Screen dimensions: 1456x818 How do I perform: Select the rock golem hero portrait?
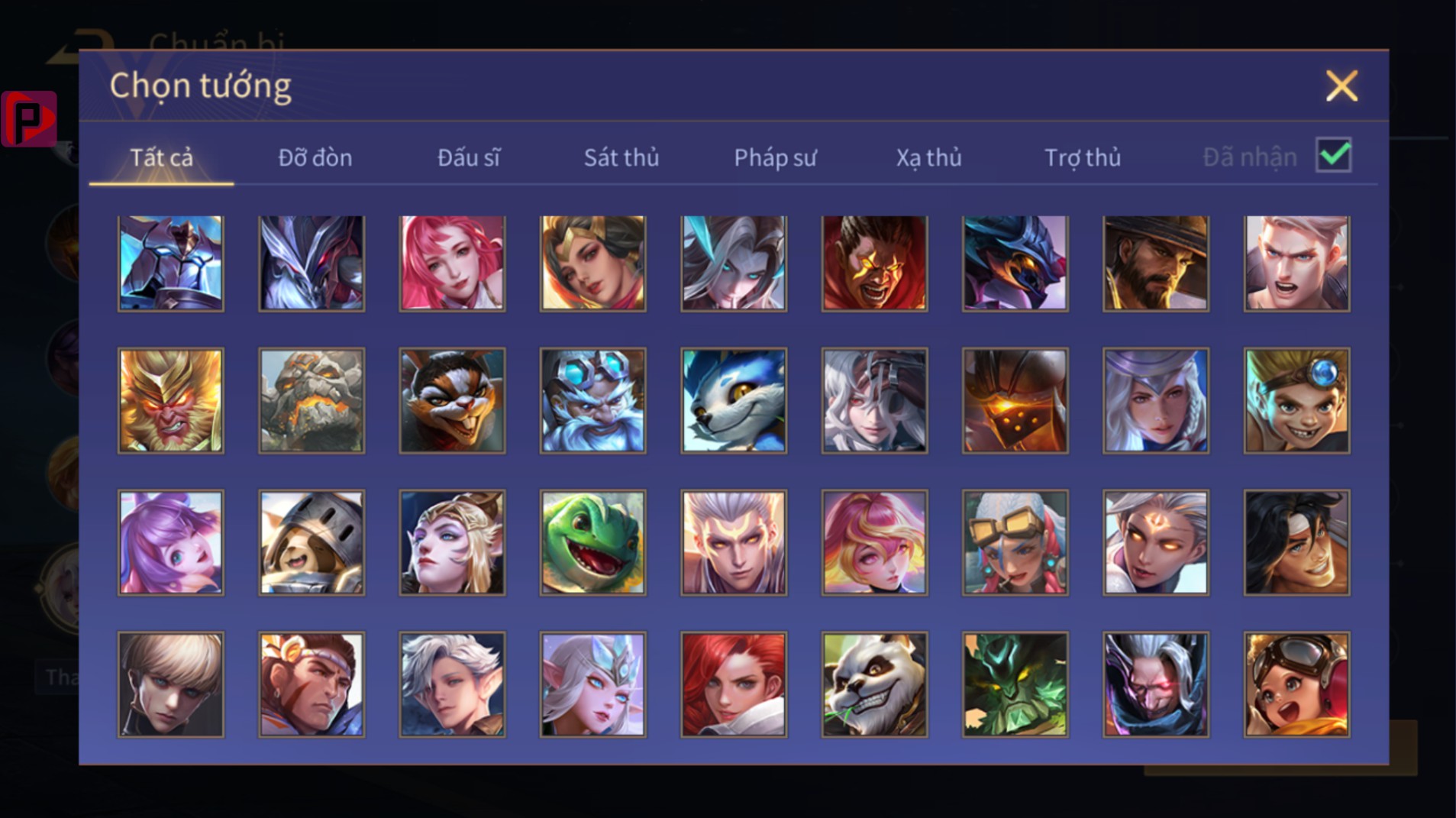pyautogui.click(x=312, y=401)
